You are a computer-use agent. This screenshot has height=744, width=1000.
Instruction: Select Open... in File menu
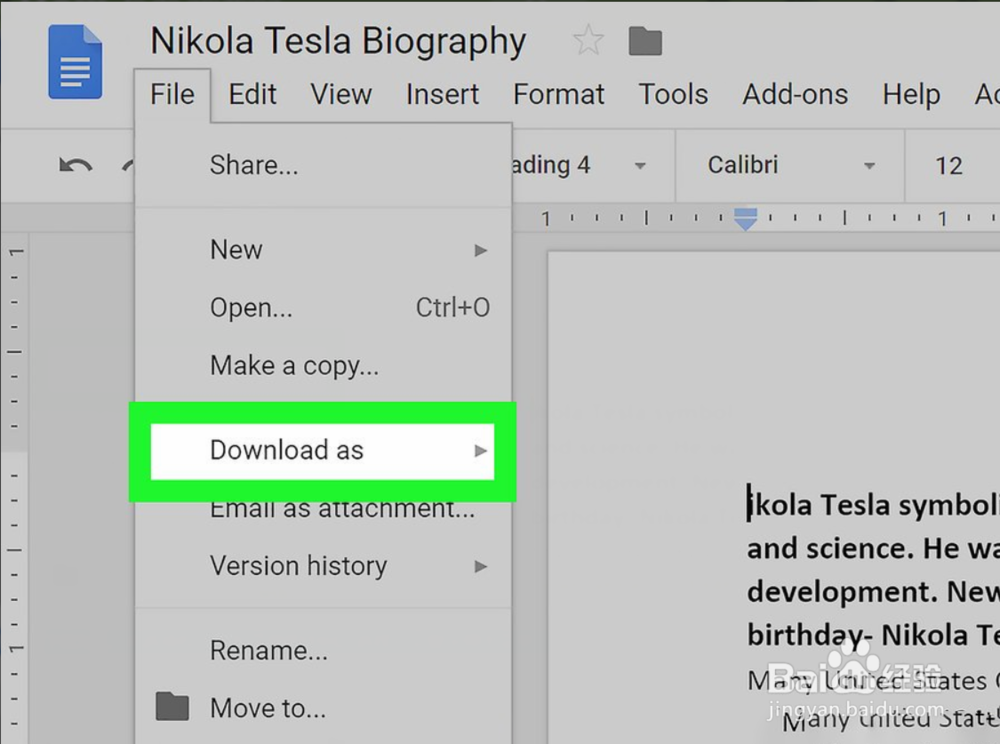323,308
